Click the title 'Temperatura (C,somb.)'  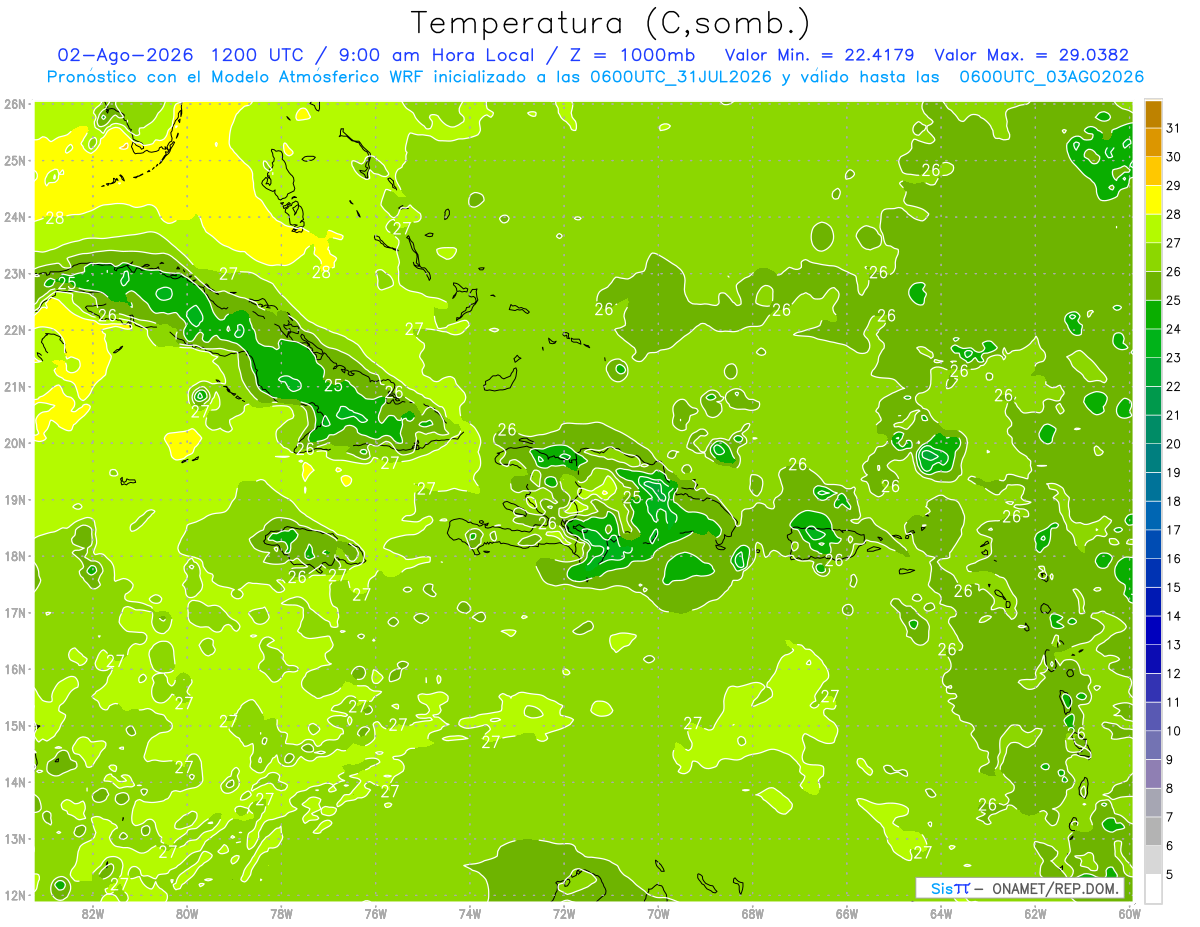click(611, 23)
